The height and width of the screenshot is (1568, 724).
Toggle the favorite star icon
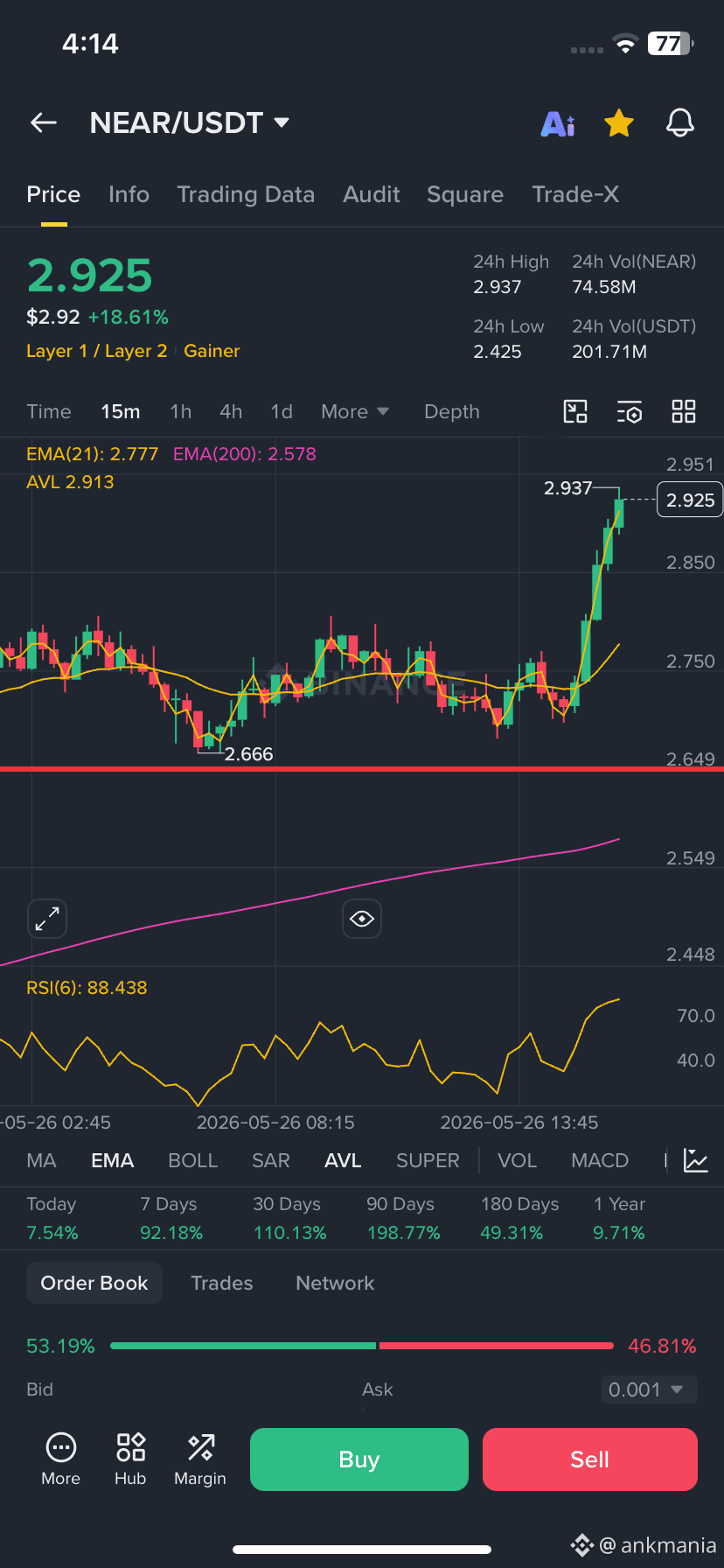point(619,123)
